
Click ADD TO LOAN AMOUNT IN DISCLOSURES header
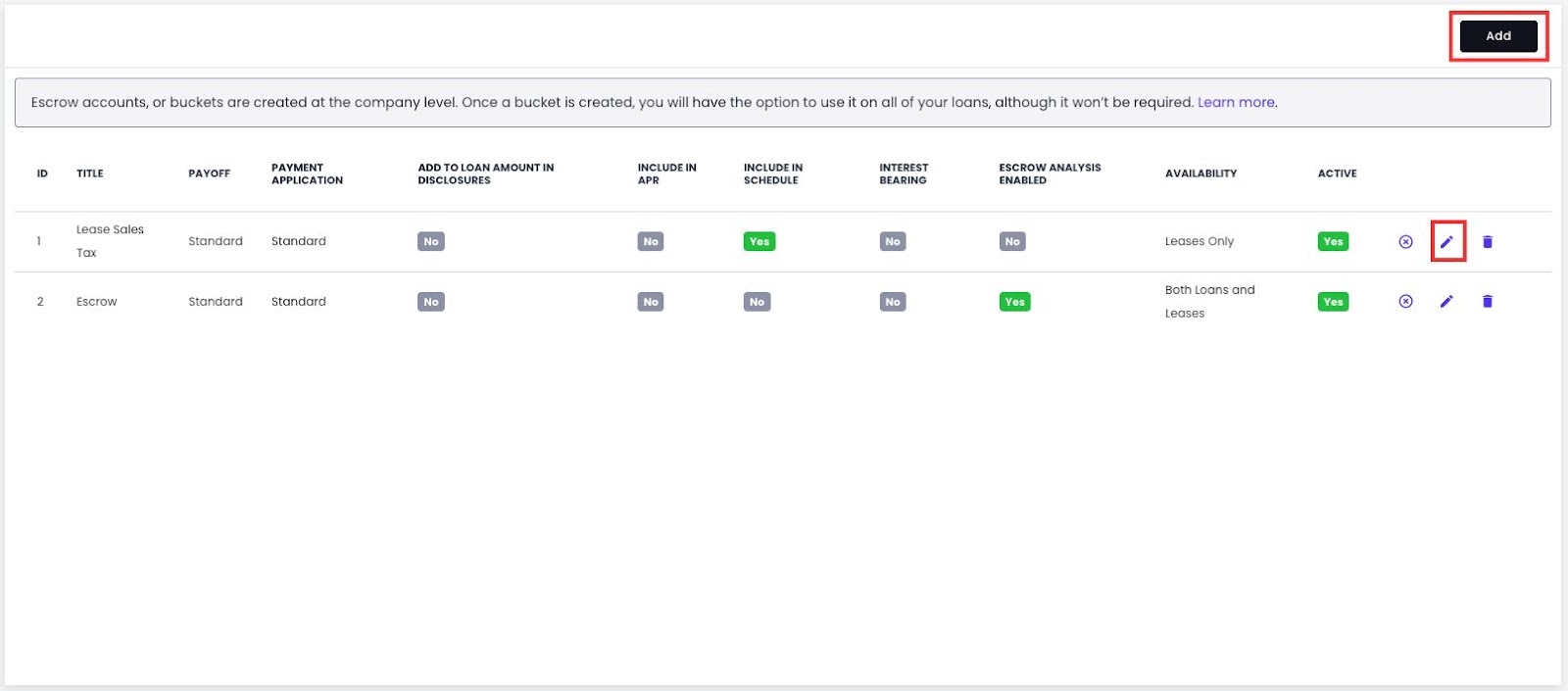coord(485,173)
